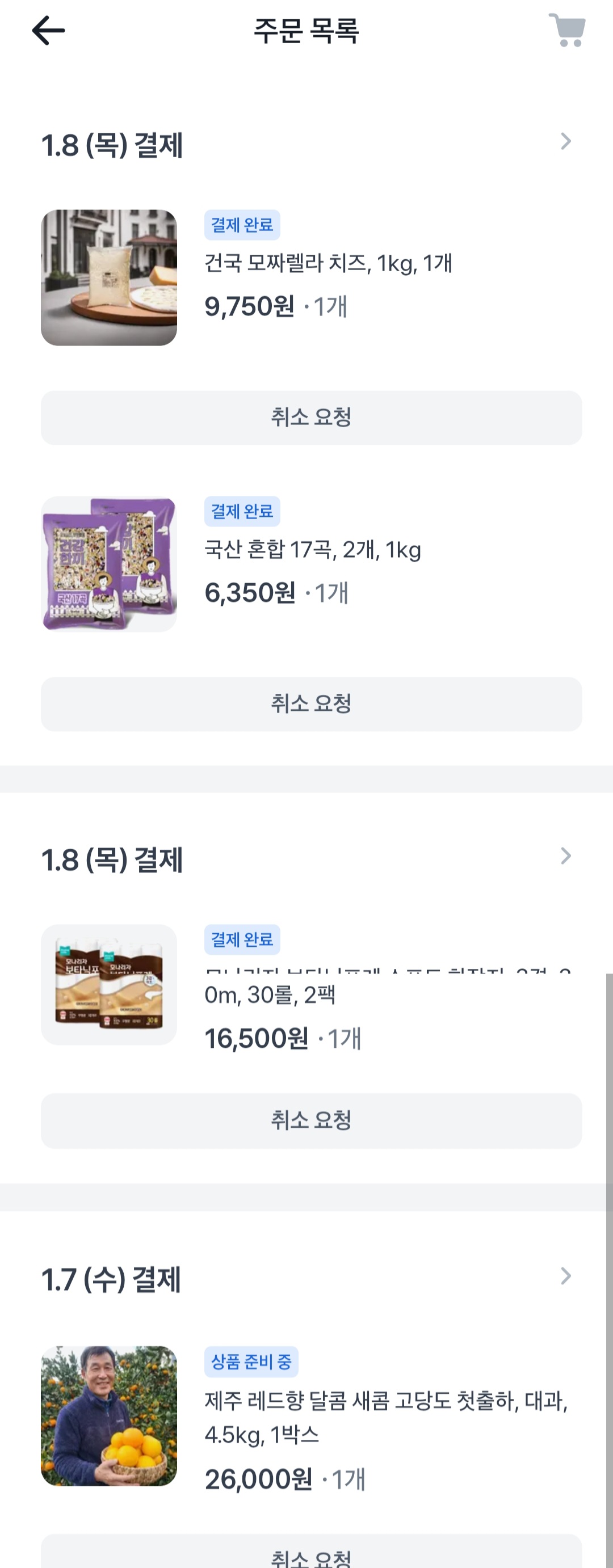
Task: Tap the 주문 목록 page title
Action: click(306, 31)
